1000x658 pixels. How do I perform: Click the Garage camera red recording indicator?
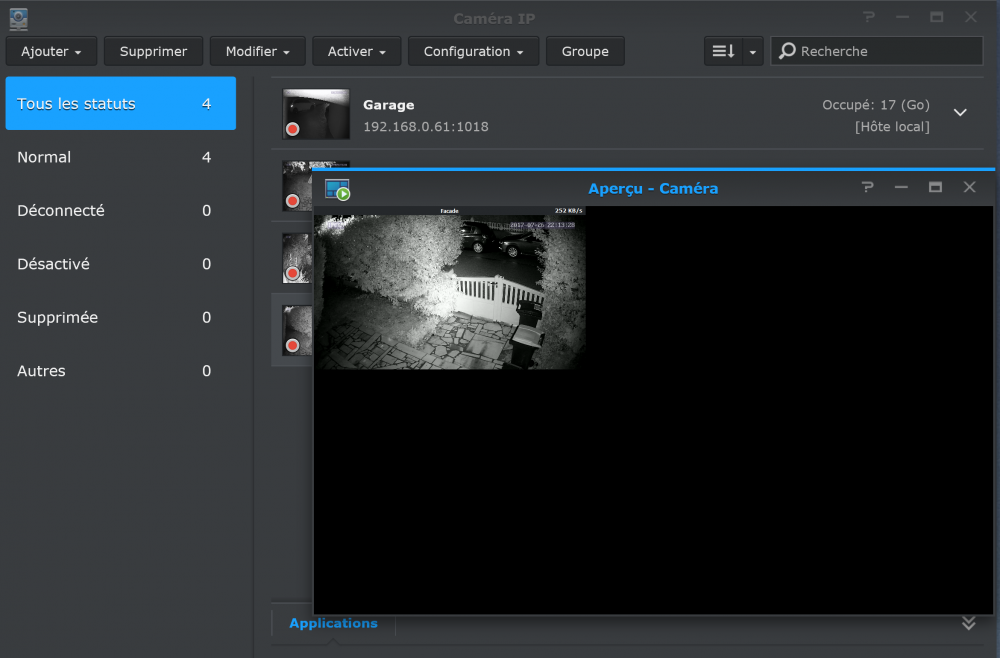(x=293, y=129)
